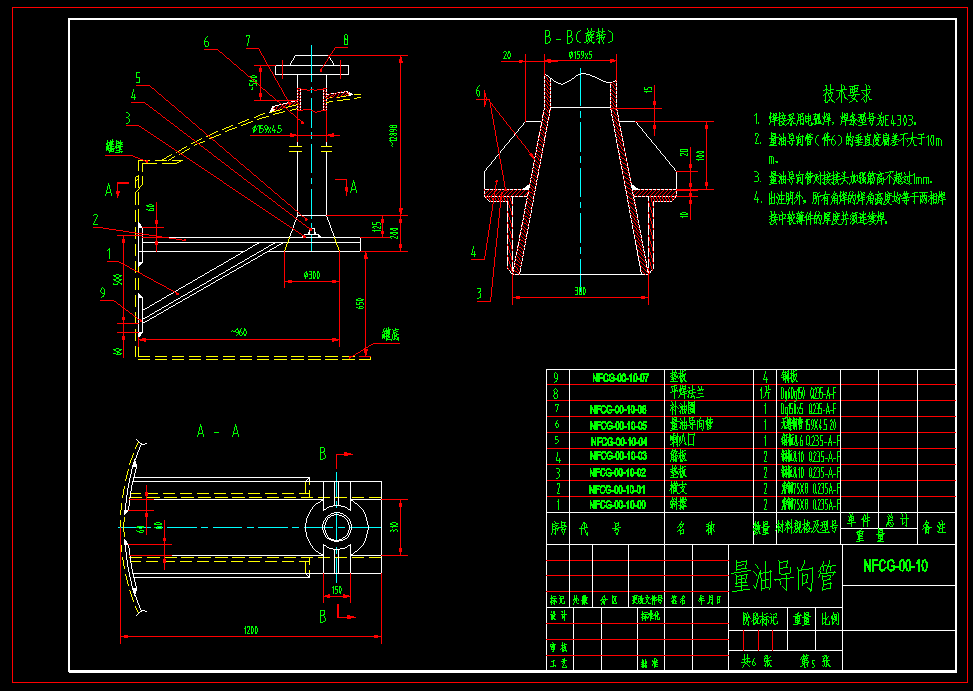This screenshot has height=691, width=973.
Task: Click the B-B(旋转) section view title
Action: point(580,37)
